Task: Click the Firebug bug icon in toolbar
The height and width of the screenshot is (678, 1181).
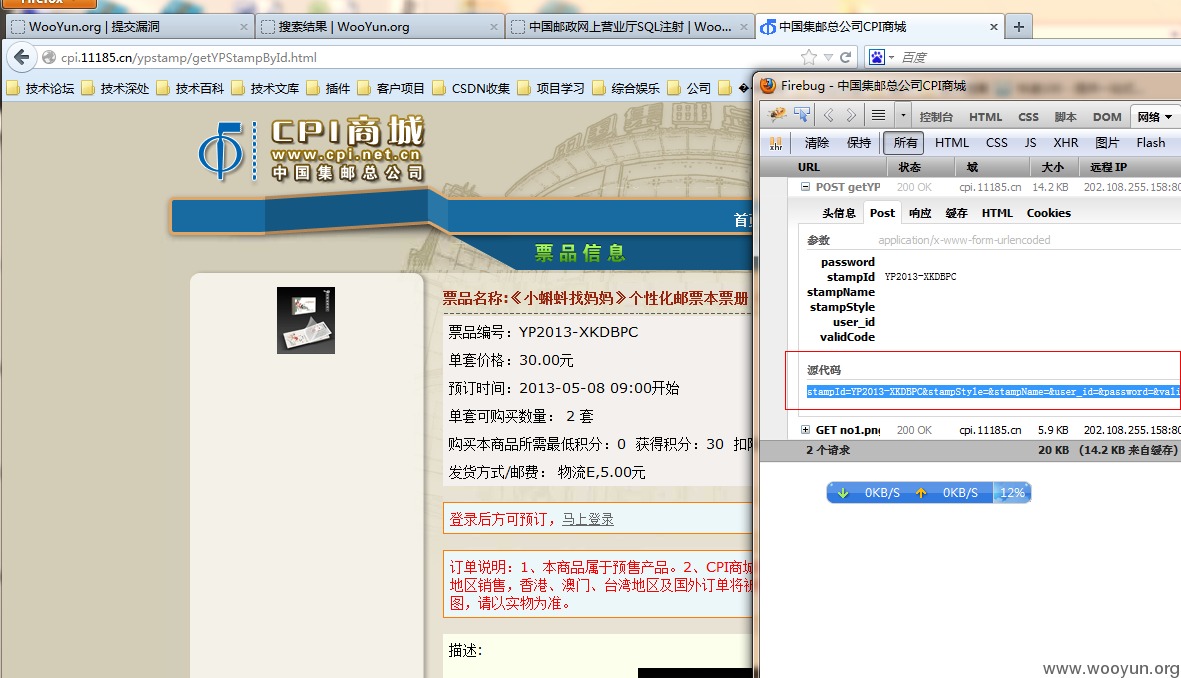Action: (777, 115)
